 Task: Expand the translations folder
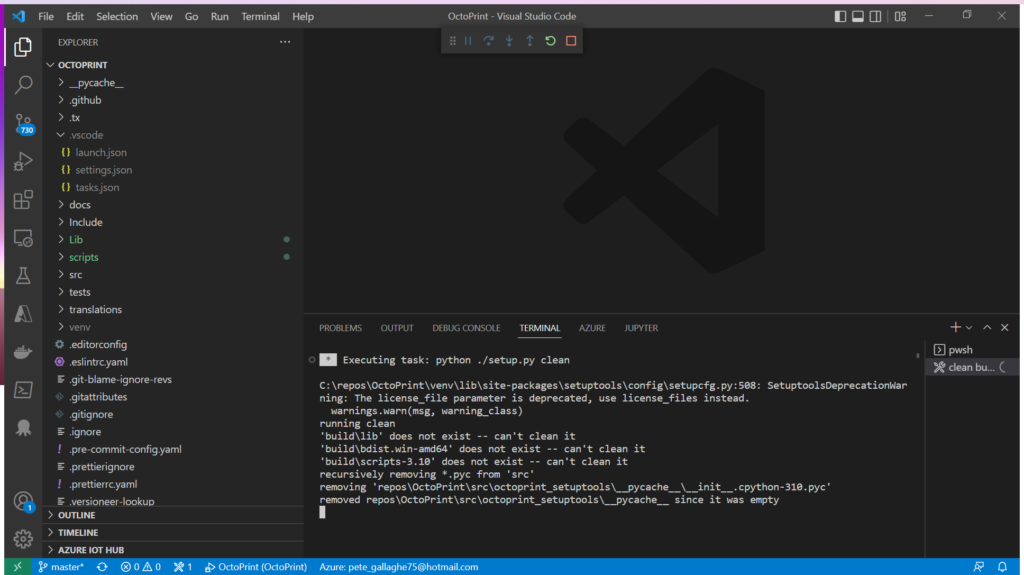click(x=173, y=309)
